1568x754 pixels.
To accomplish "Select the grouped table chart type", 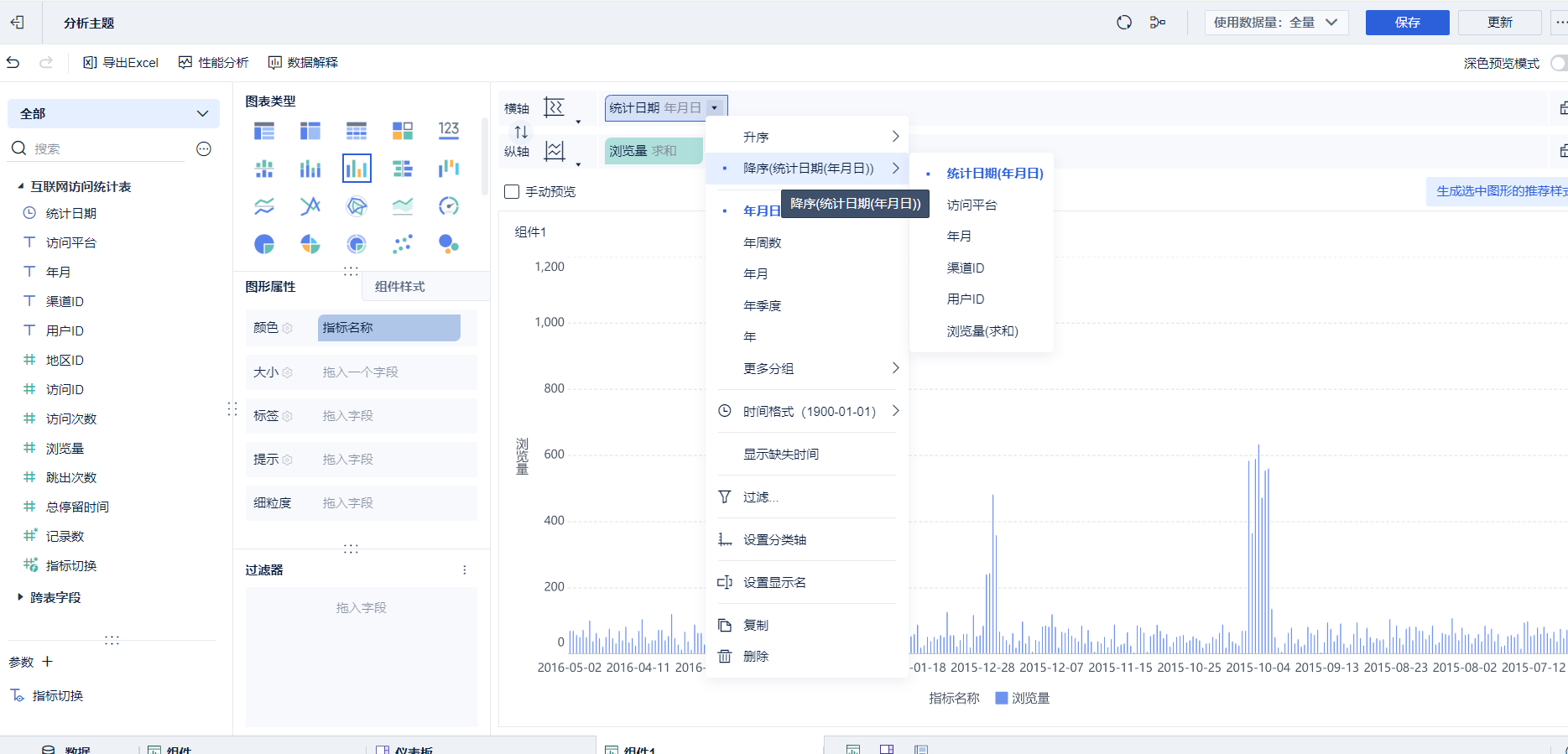I will coord(264,130).
